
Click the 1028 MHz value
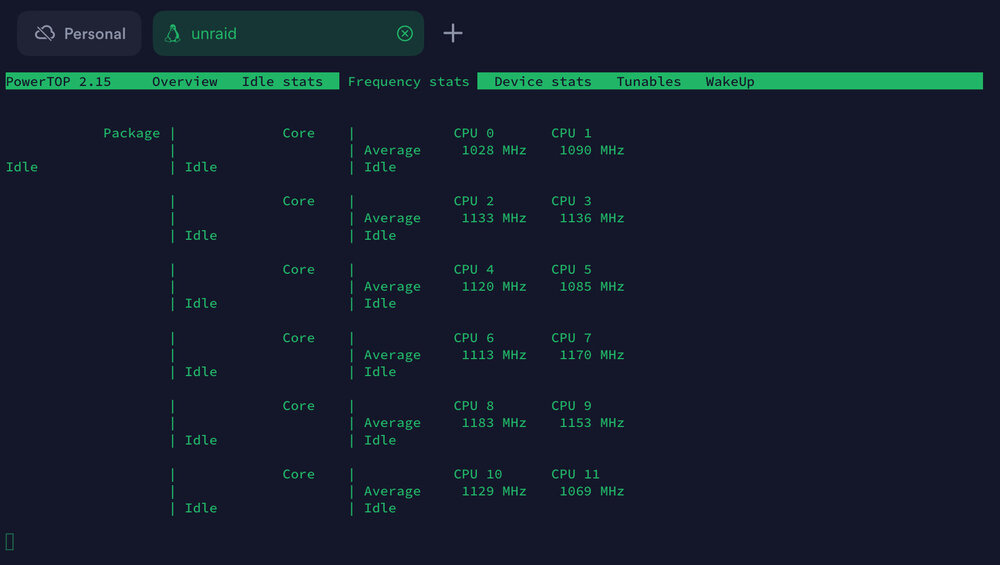tap(494, 150)
